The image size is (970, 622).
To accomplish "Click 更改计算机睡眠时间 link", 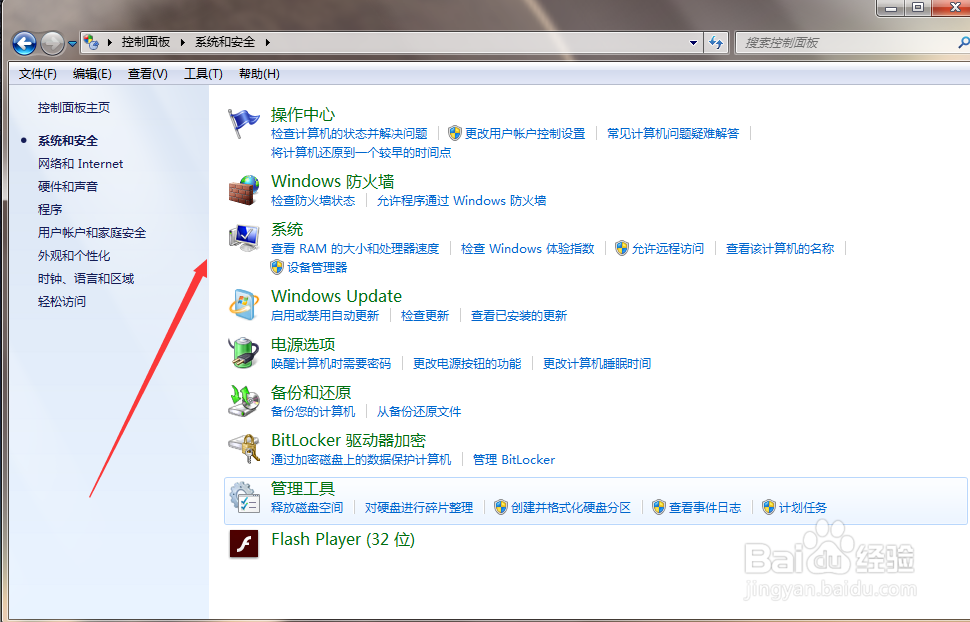I will (597, 363).
